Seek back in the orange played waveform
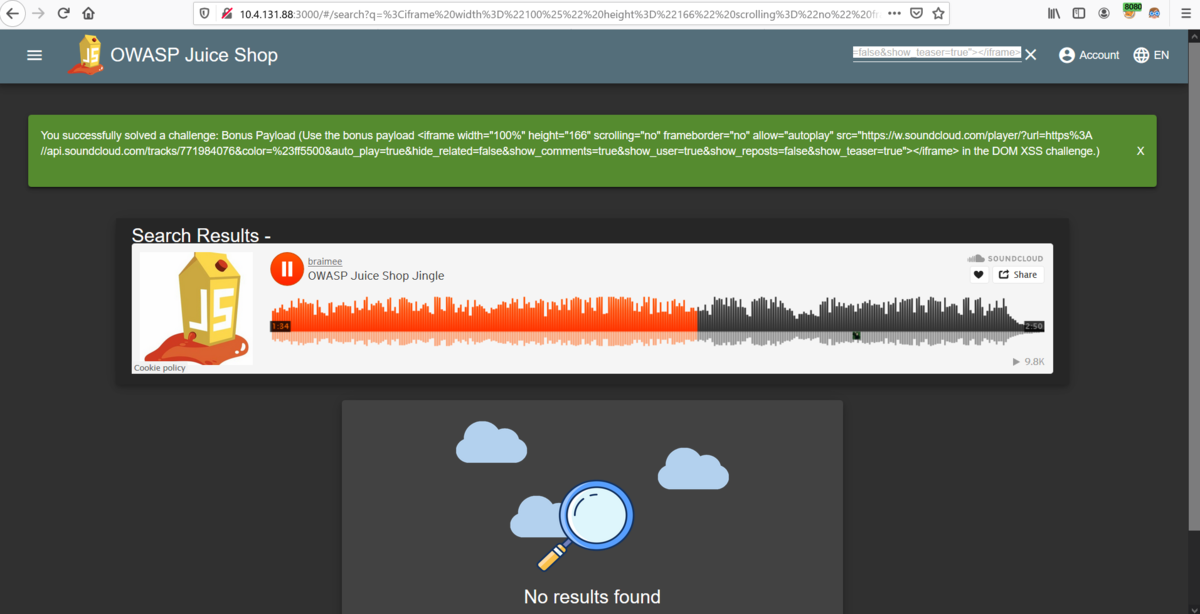 pos(483,315)
